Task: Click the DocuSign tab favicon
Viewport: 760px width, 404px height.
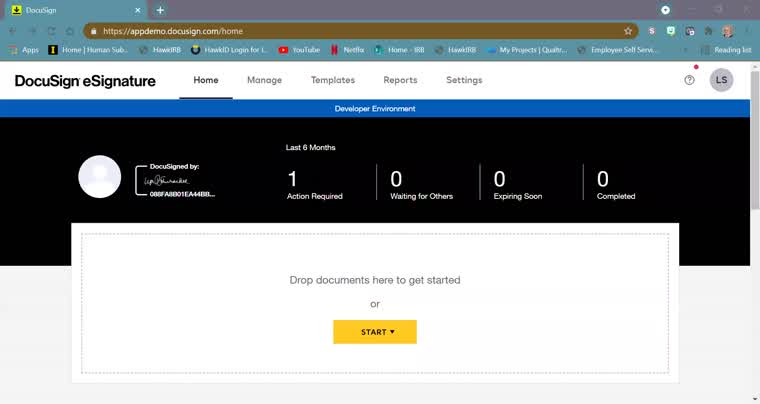Action: pos(17,10)
